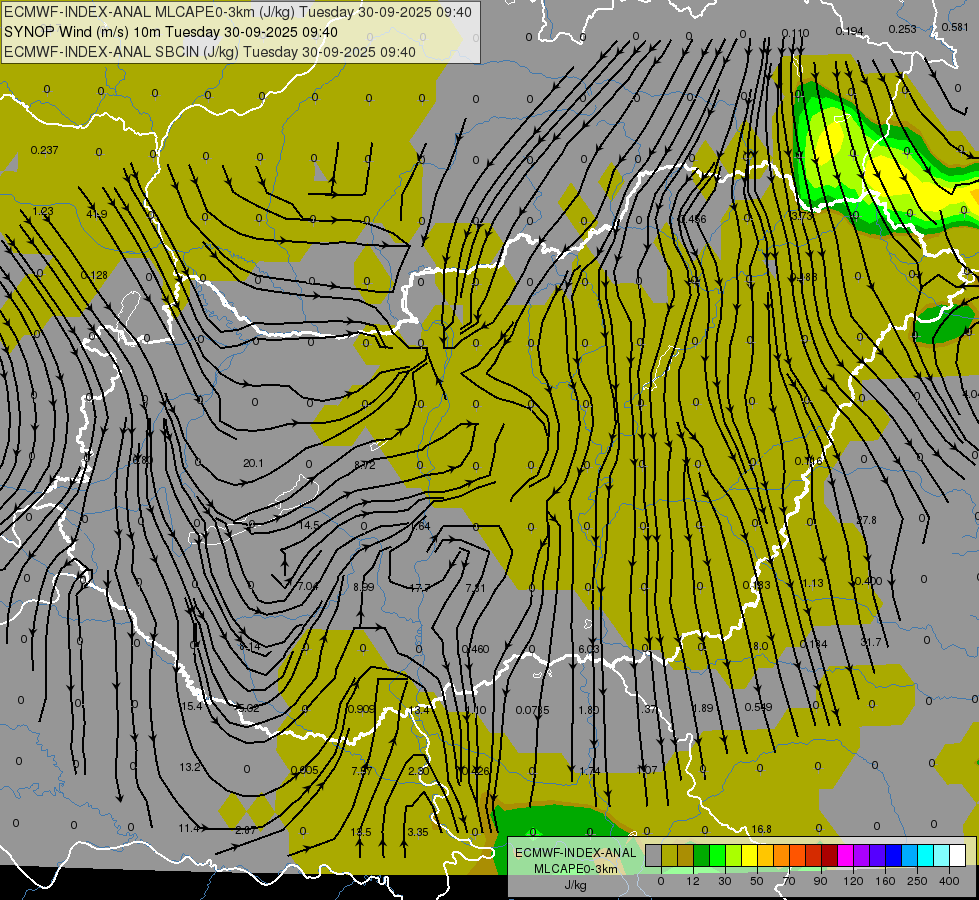Click the legend tick label 160

[885, 881]
